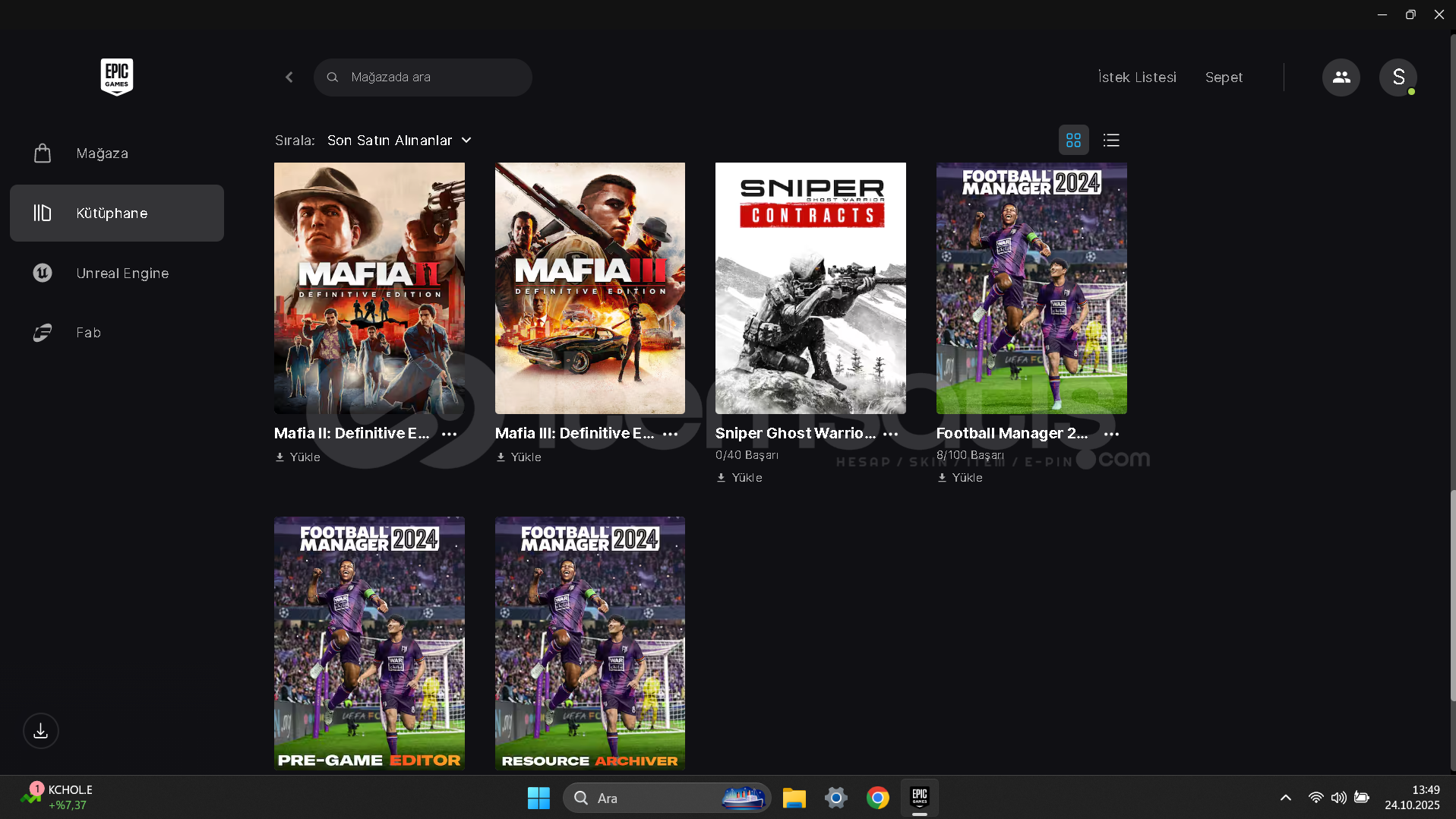
Task: Open options menu for Sniper Ghost Warrior
Action: 891,434
